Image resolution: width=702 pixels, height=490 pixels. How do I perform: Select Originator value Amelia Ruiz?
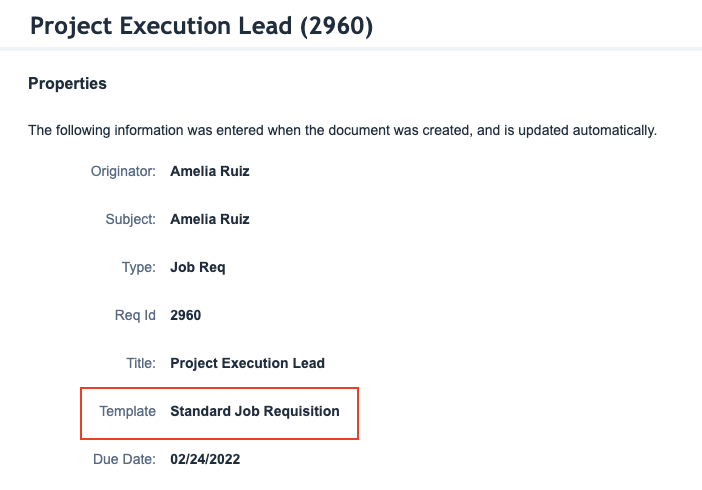pyautogui.click(x=210, y=171)
